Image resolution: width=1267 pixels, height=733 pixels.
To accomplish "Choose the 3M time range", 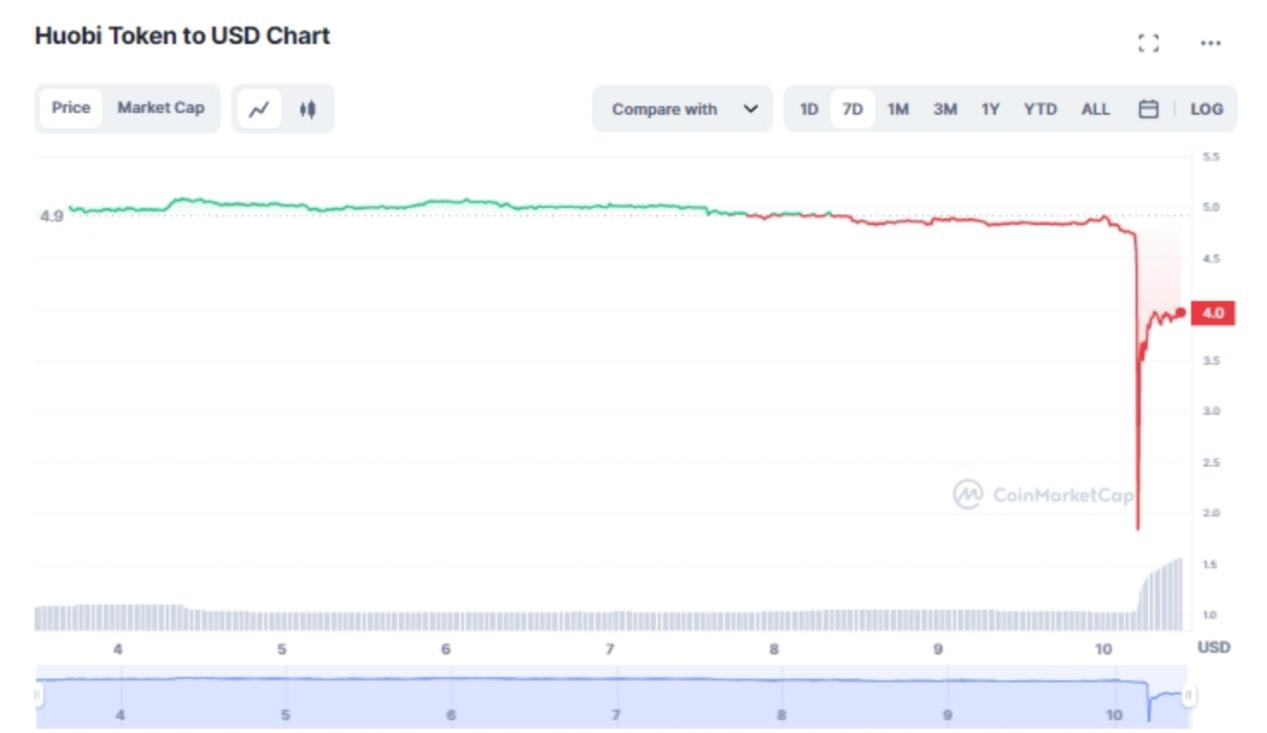I will pyautogui.click(x=944, y=109).
